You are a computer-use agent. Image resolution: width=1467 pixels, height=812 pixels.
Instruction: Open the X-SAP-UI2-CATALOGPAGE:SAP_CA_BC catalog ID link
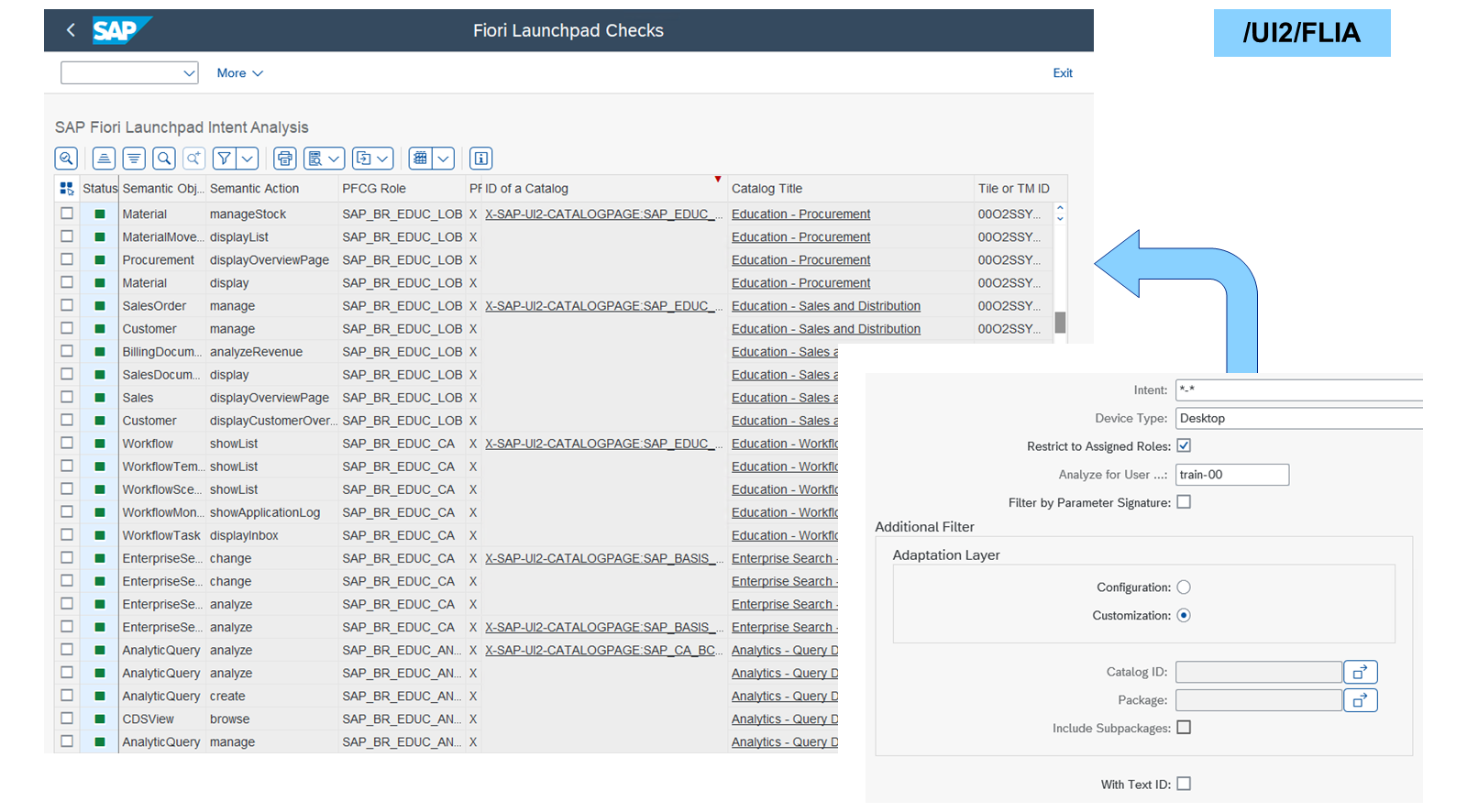tap(603, 651)
